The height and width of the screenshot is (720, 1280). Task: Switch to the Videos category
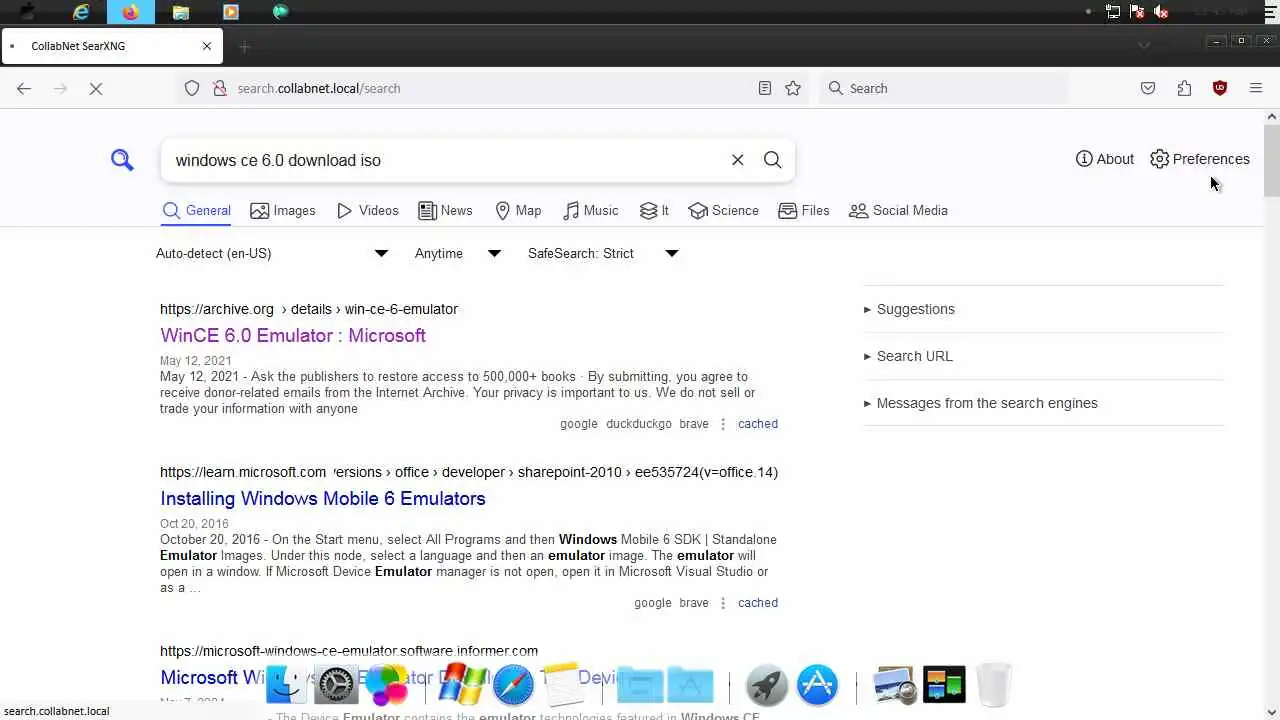(x=368, y=211)
